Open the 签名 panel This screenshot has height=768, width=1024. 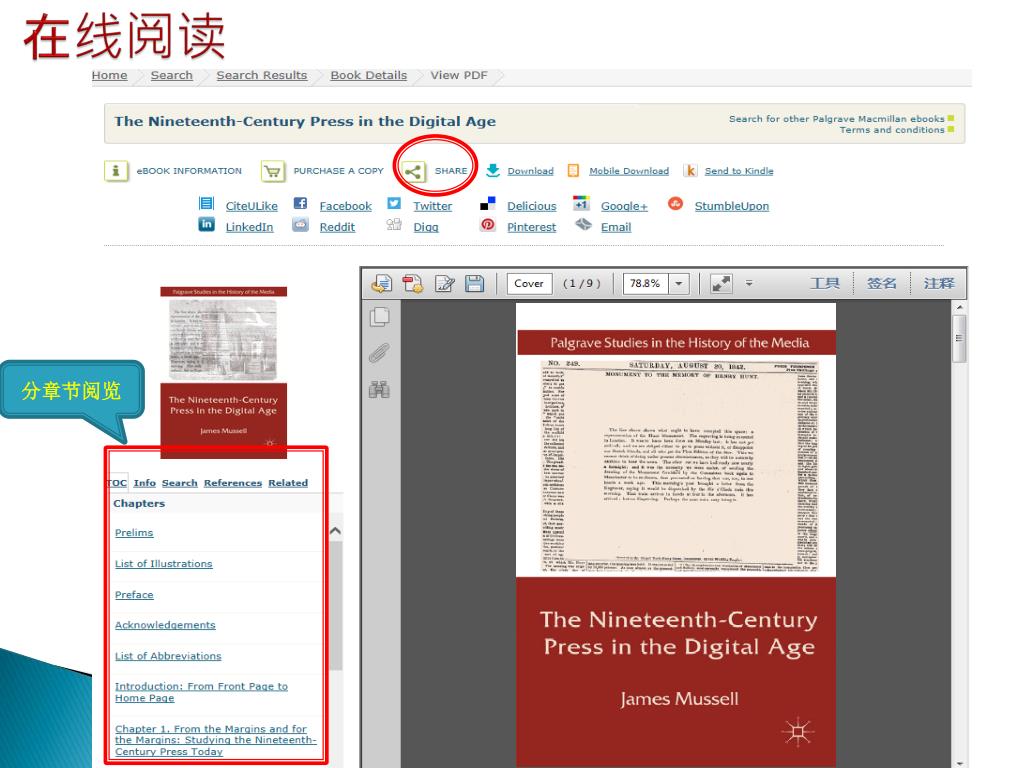tap(882, 283)
